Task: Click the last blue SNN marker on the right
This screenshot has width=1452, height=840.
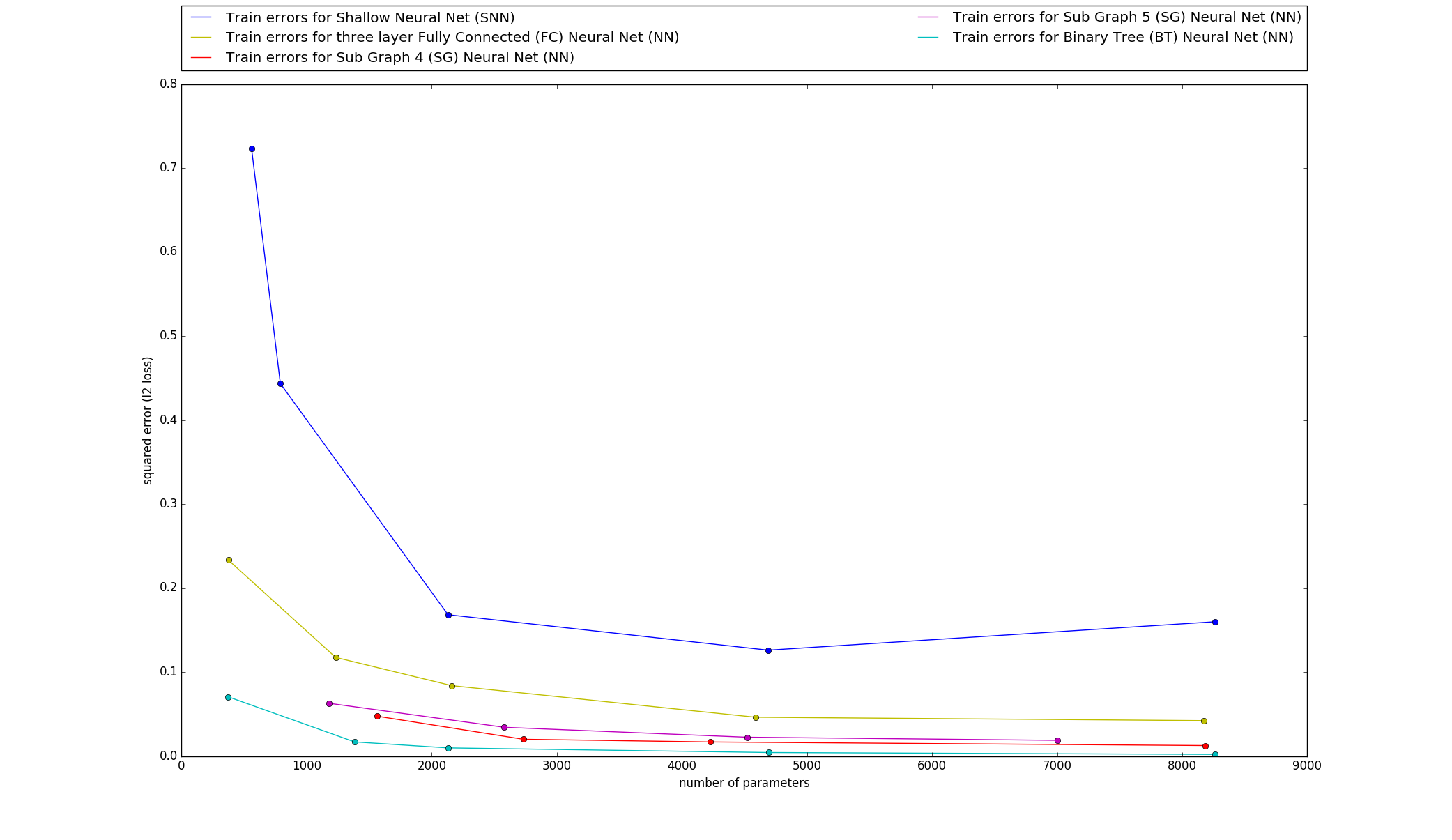Action: click(x=1215, y=622)
